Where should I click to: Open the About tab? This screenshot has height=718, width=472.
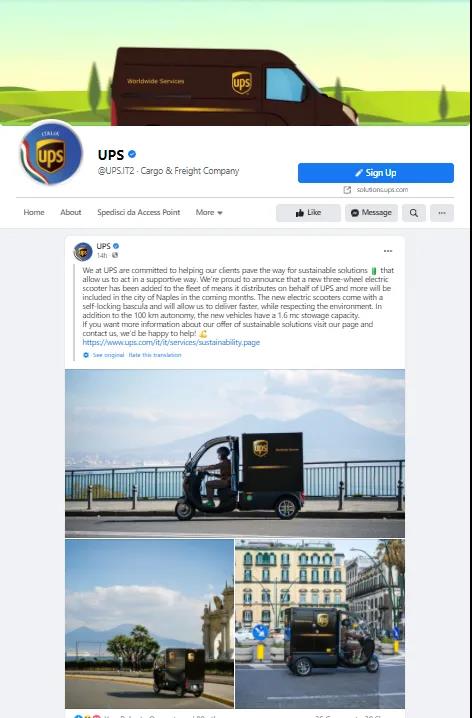[71, 212]
